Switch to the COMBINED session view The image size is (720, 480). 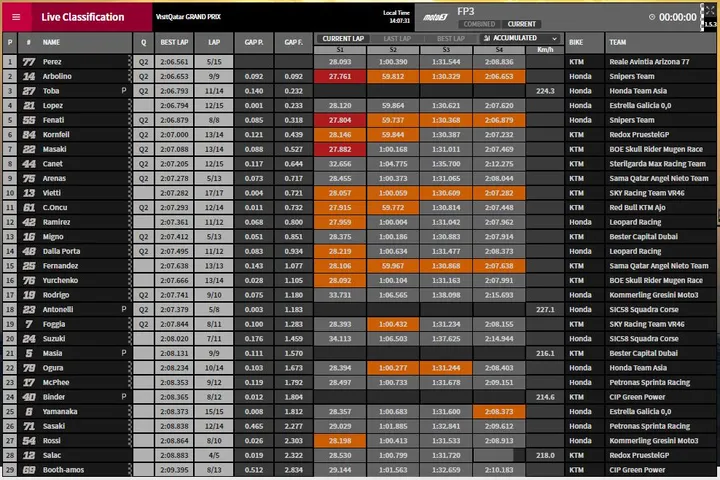pos(479,24)
